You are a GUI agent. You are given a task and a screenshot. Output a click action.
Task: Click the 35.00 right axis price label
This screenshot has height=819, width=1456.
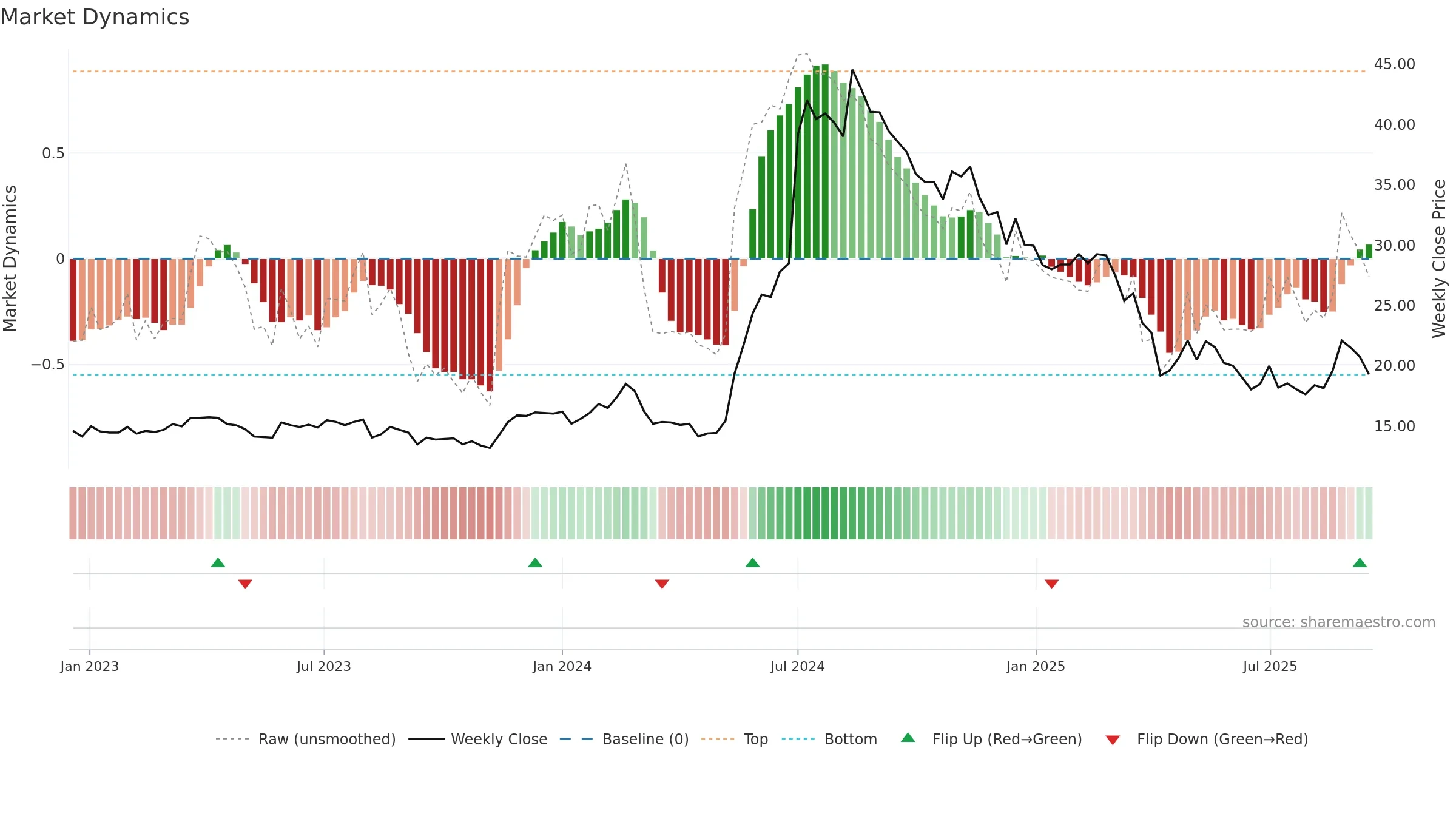pyautogui.click(x=1395, y=184)
